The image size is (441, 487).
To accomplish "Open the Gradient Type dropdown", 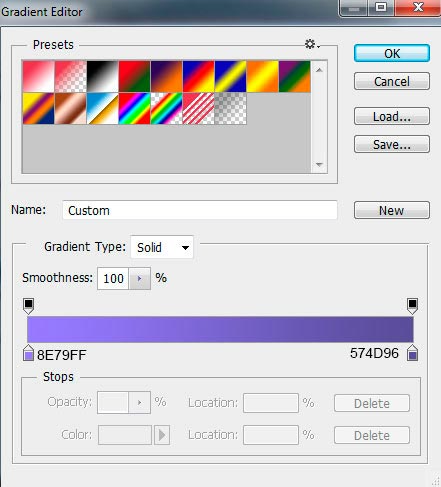I will tap(162, 247).
